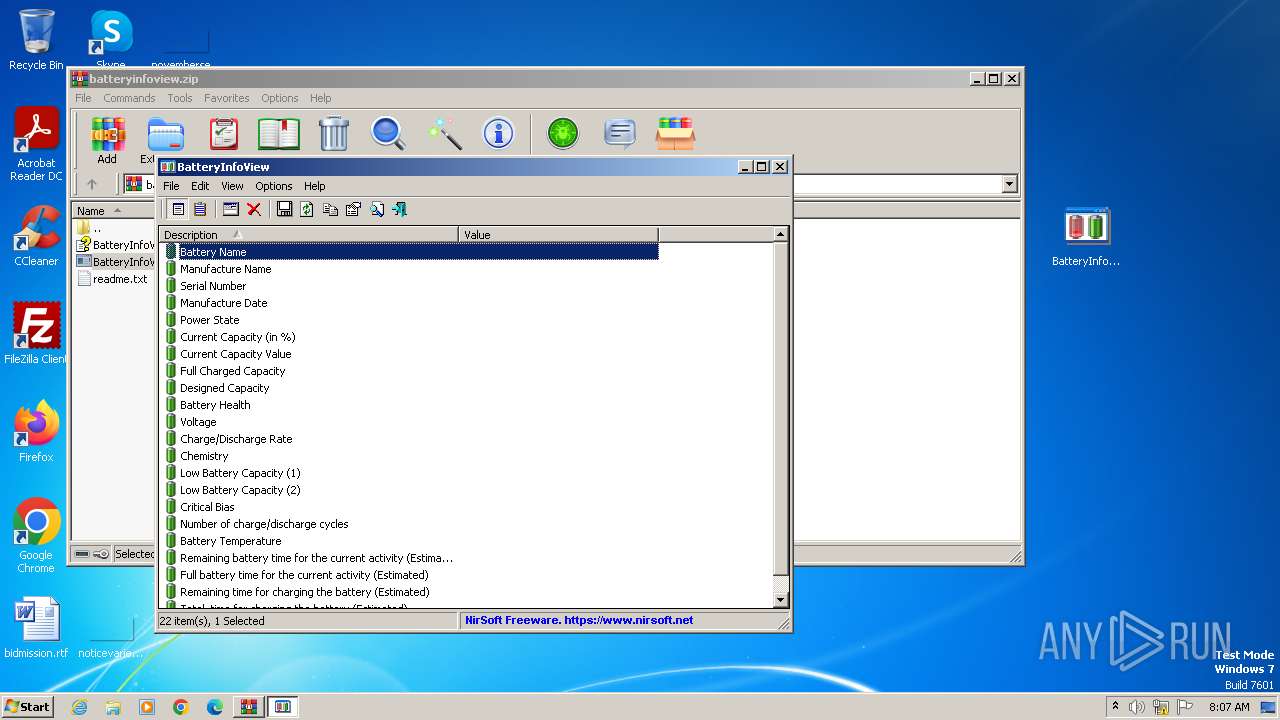Select Acrobat Reader DC desktop icon

(36, 145)
